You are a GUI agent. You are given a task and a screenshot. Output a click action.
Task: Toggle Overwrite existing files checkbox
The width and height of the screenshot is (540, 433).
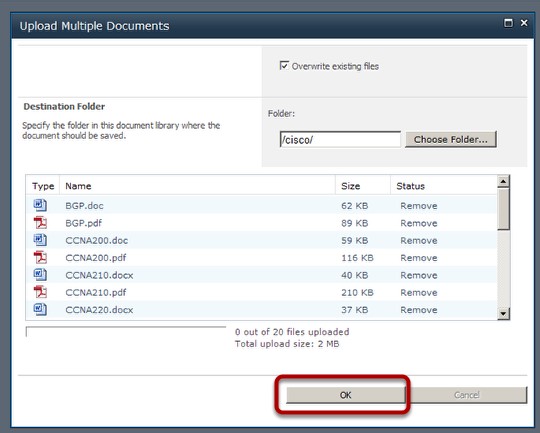pyautogui.click(x=284, y=65)
